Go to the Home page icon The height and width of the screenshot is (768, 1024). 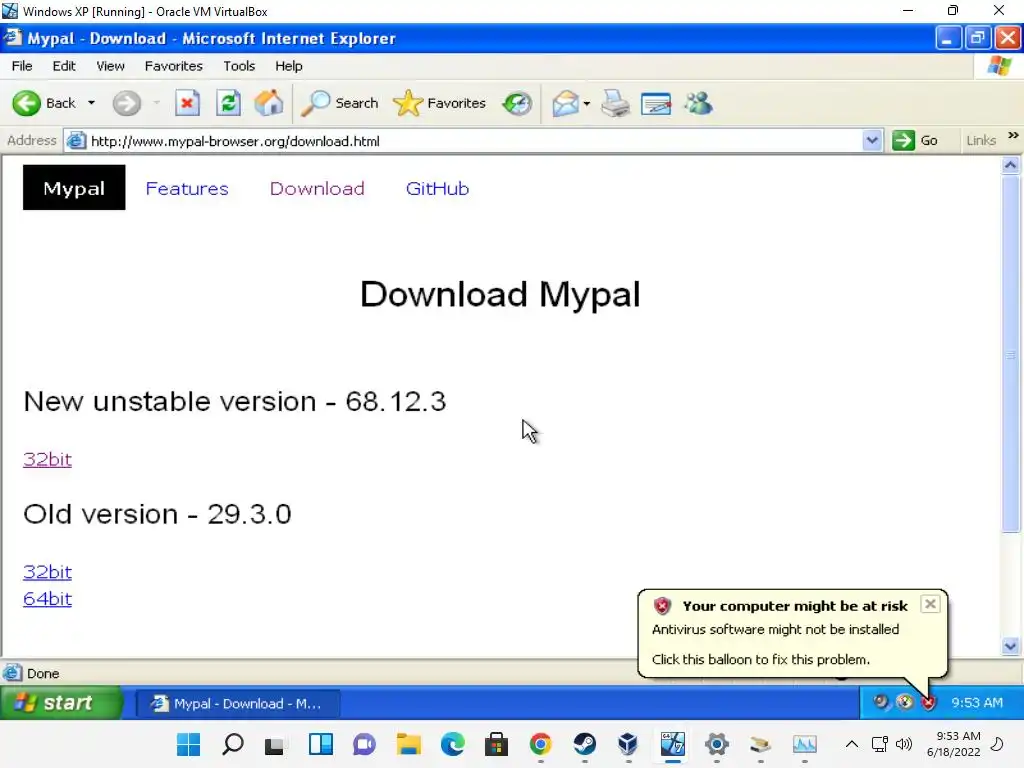click(269, 103)
